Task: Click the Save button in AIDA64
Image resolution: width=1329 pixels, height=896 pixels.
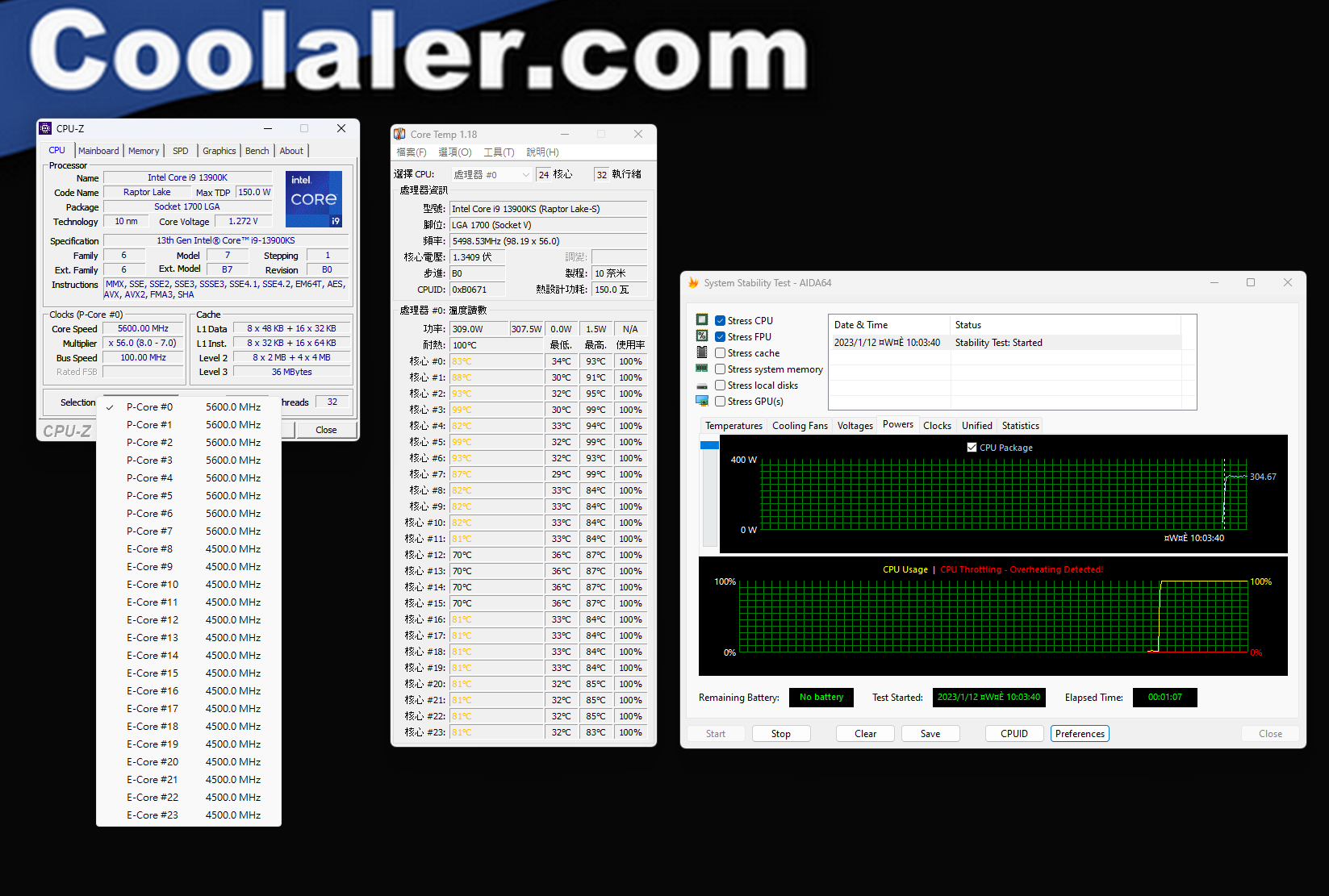Action: pos(930,734)
